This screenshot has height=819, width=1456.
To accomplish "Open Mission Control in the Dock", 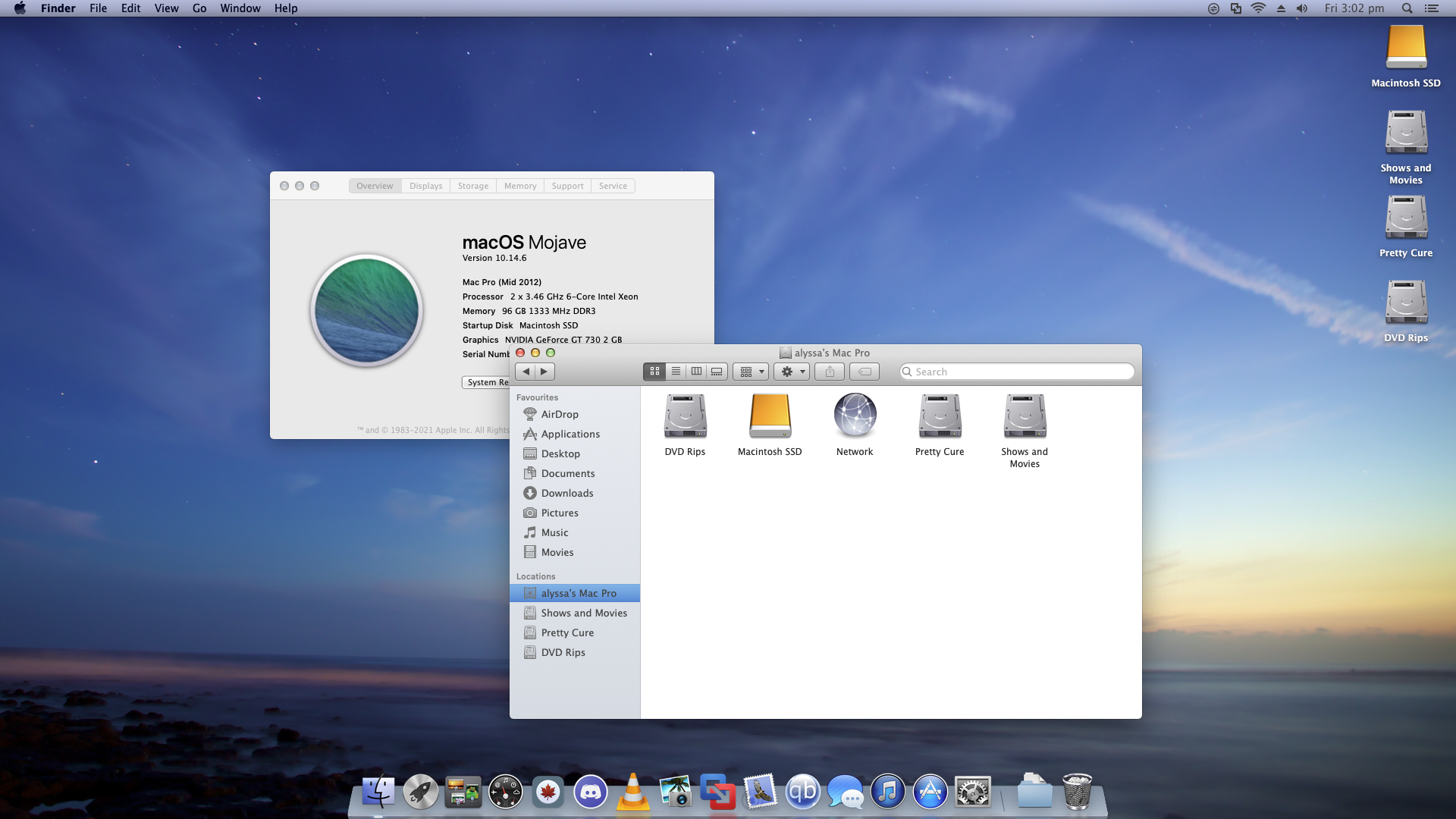I will click(x=463, y=792).
